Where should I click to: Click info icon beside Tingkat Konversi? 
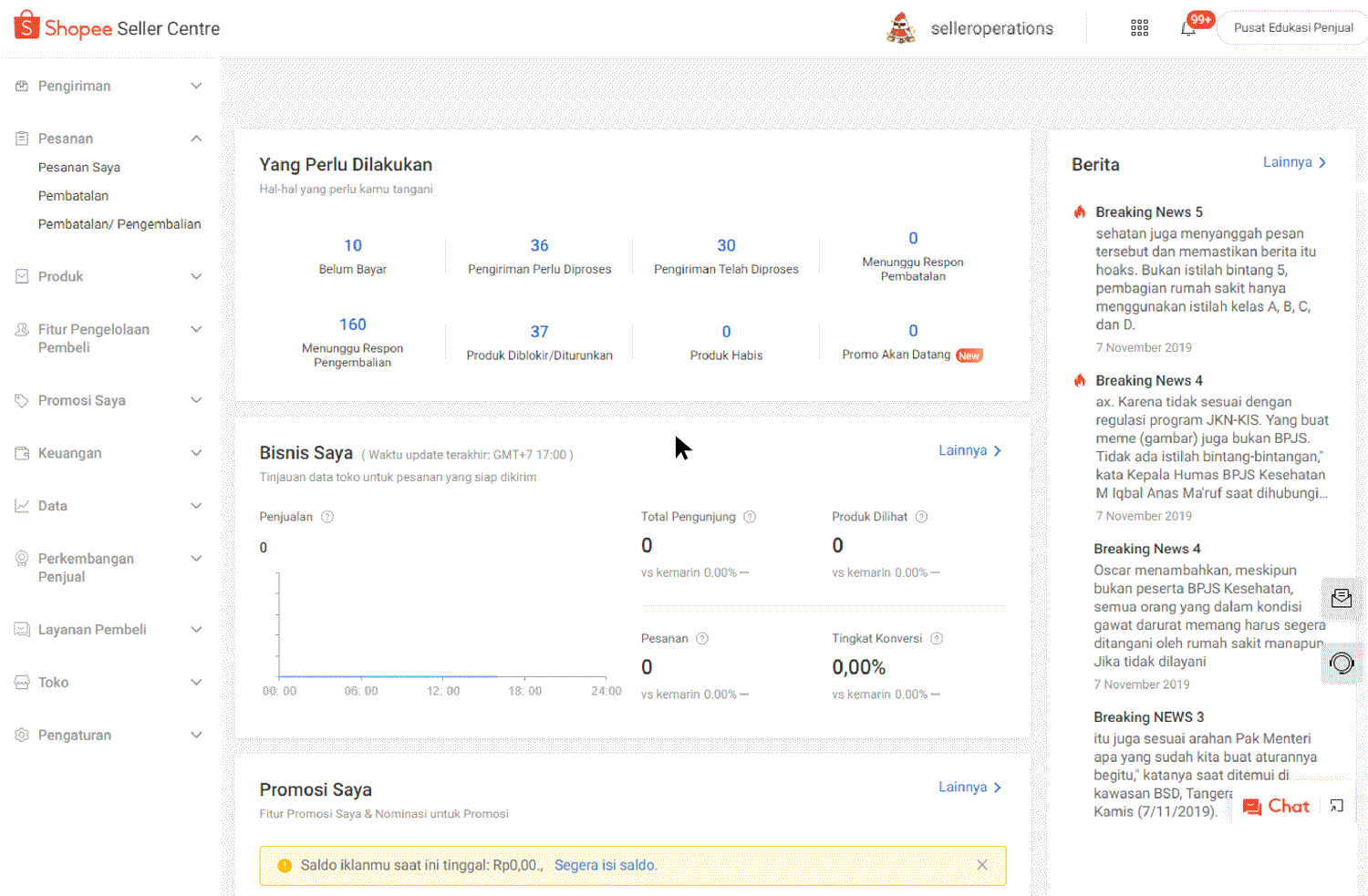pyautogui.click(x=937, y=639)
